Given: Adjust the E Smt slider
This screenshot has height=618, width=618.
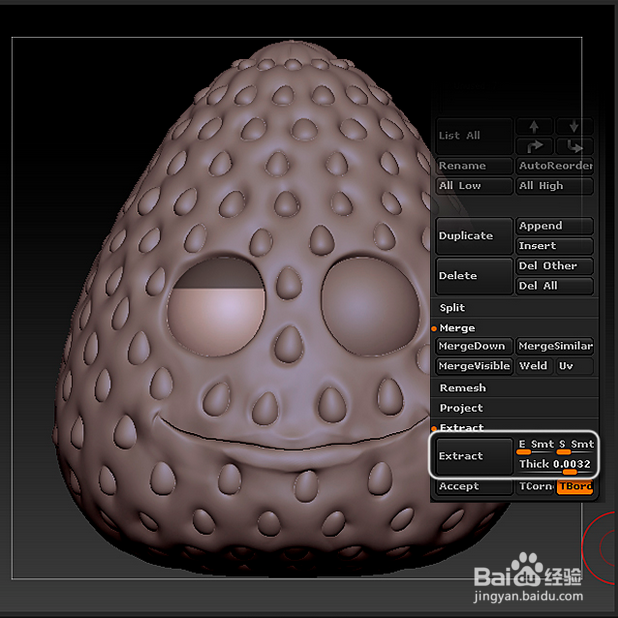Looking at the screenshot, I should click(x=536, y=446).
